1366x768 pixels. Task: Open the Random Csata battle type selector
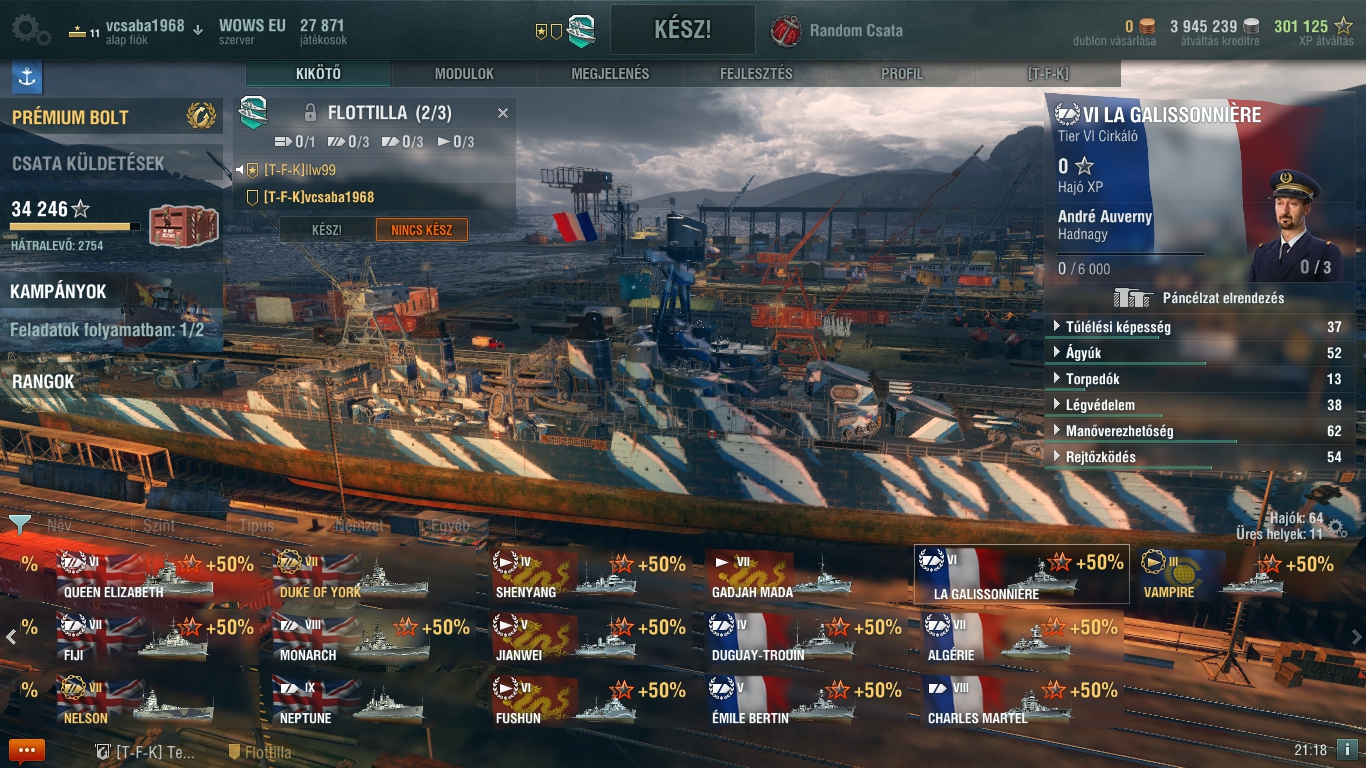837,30
